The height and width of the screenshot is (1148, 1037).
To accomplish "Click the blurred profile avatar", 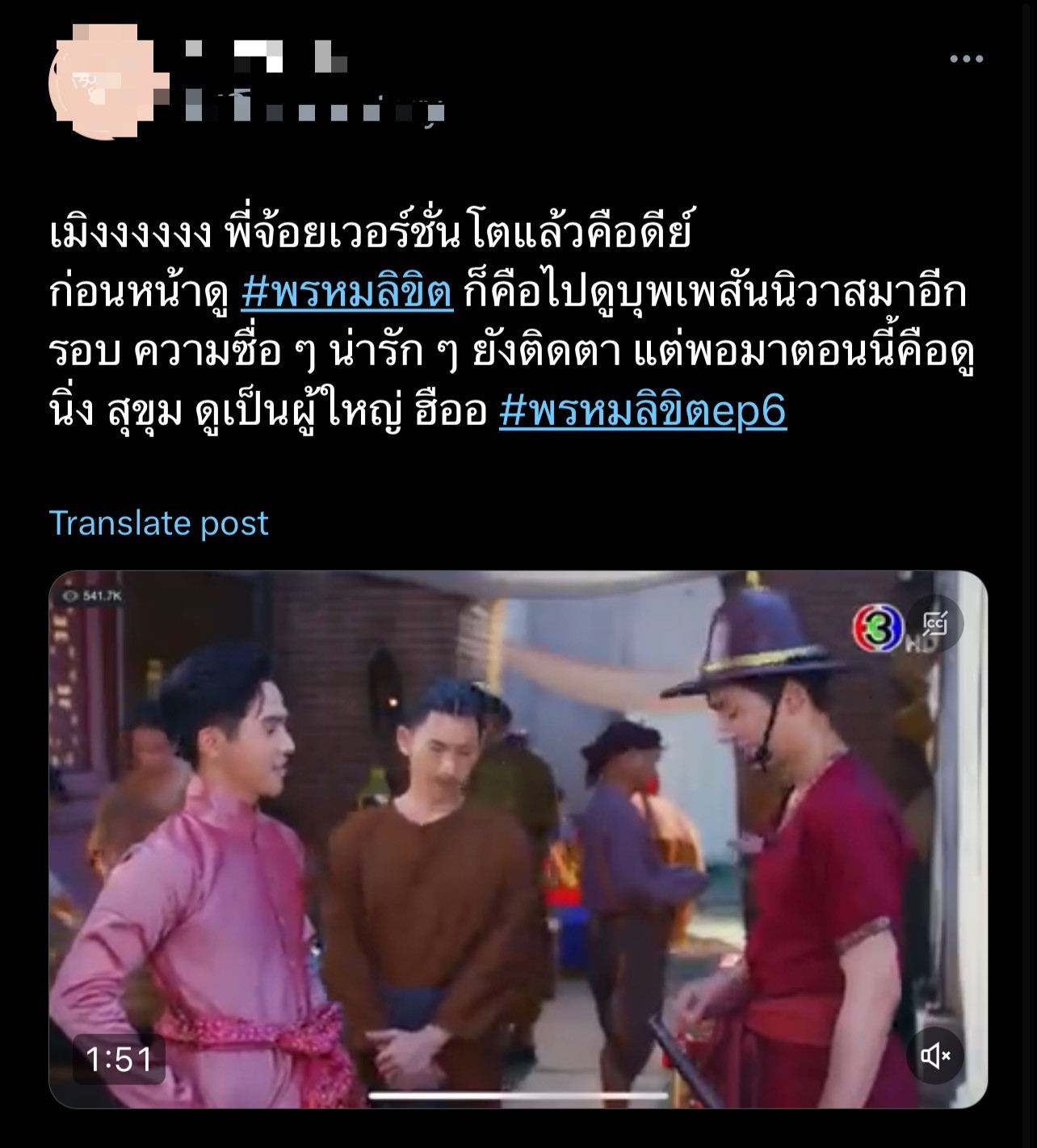I will pos(103,81).
